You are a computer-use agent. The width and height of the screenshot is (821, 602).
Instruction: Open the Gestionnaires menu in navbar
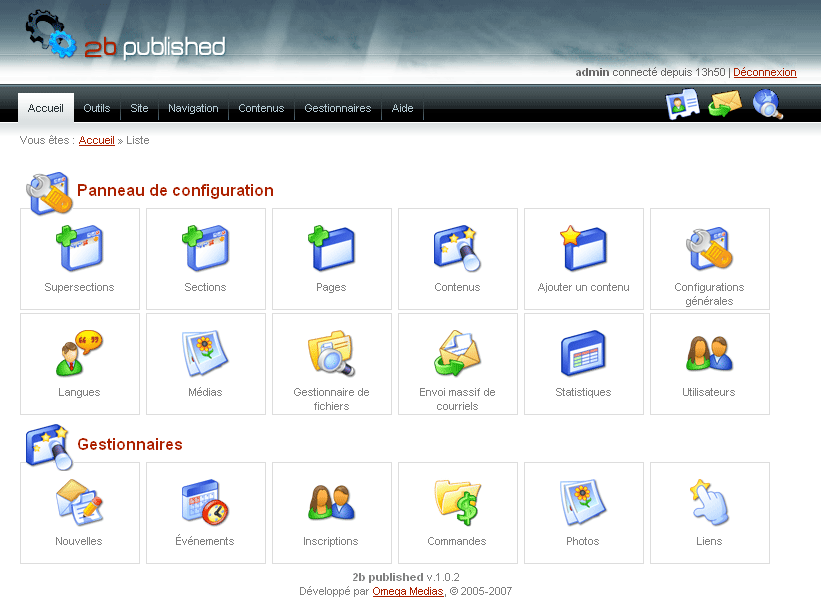pyautogui.click(x=338, y=108)
